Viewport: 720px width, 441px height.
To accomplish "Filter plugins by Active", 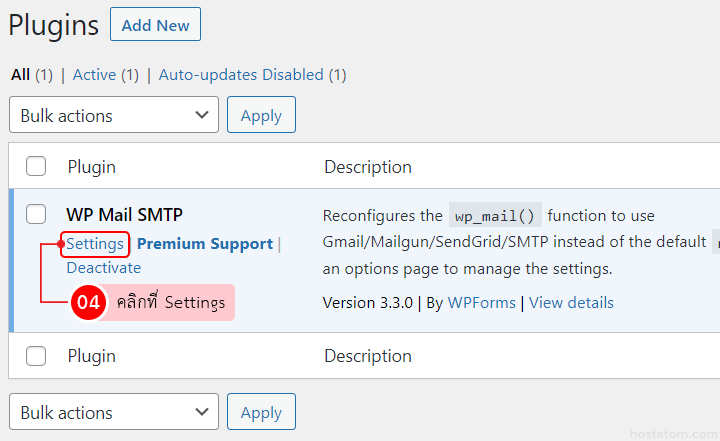I will click(x=94, y=75).
